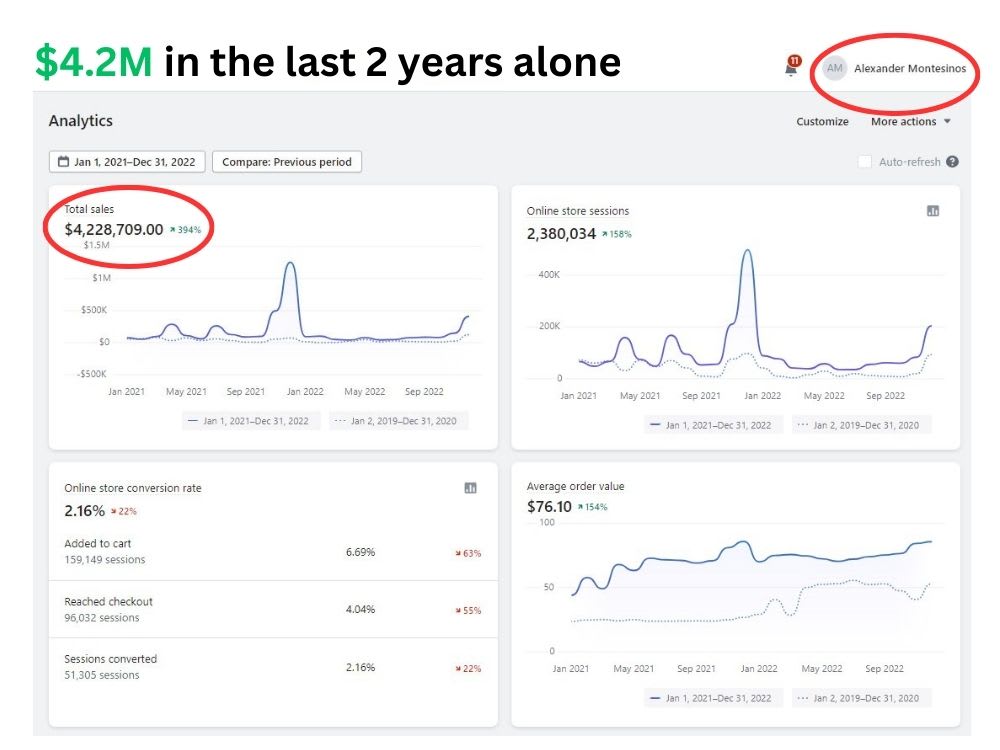Enable the Auto-refresh checkbox
Image resolution: width=1000 pixels, height=750 pixels.
pyautogui.click(x=865, y=162)
